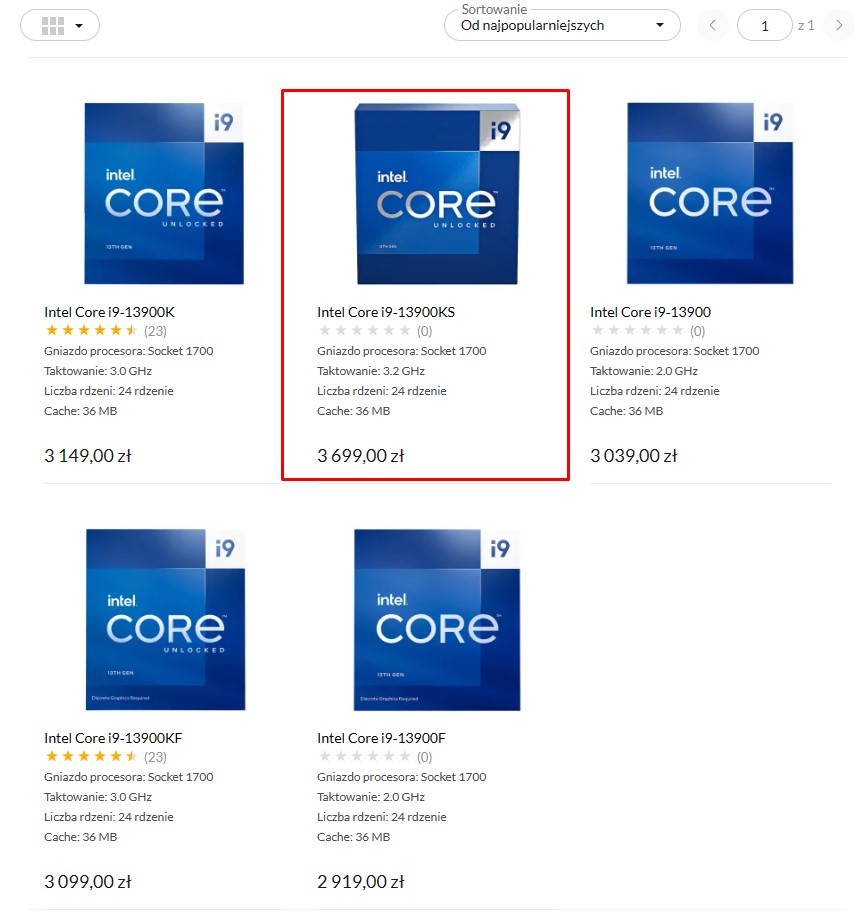The width and height of the screenshot is (865, 916).
Task: Open the grid view layout selector
Action: click(x=60, y=25)
